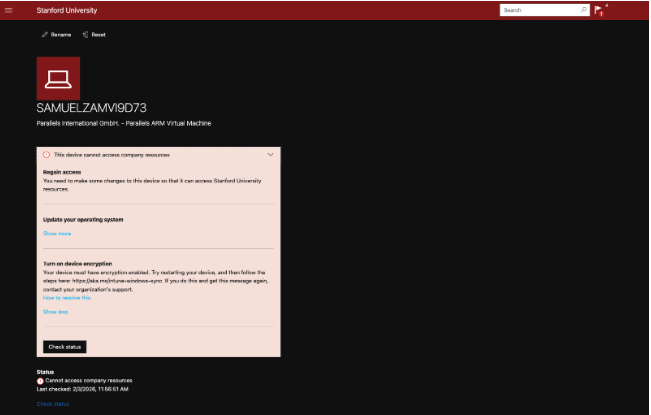Click the notifications flag icon

point(599,10)
